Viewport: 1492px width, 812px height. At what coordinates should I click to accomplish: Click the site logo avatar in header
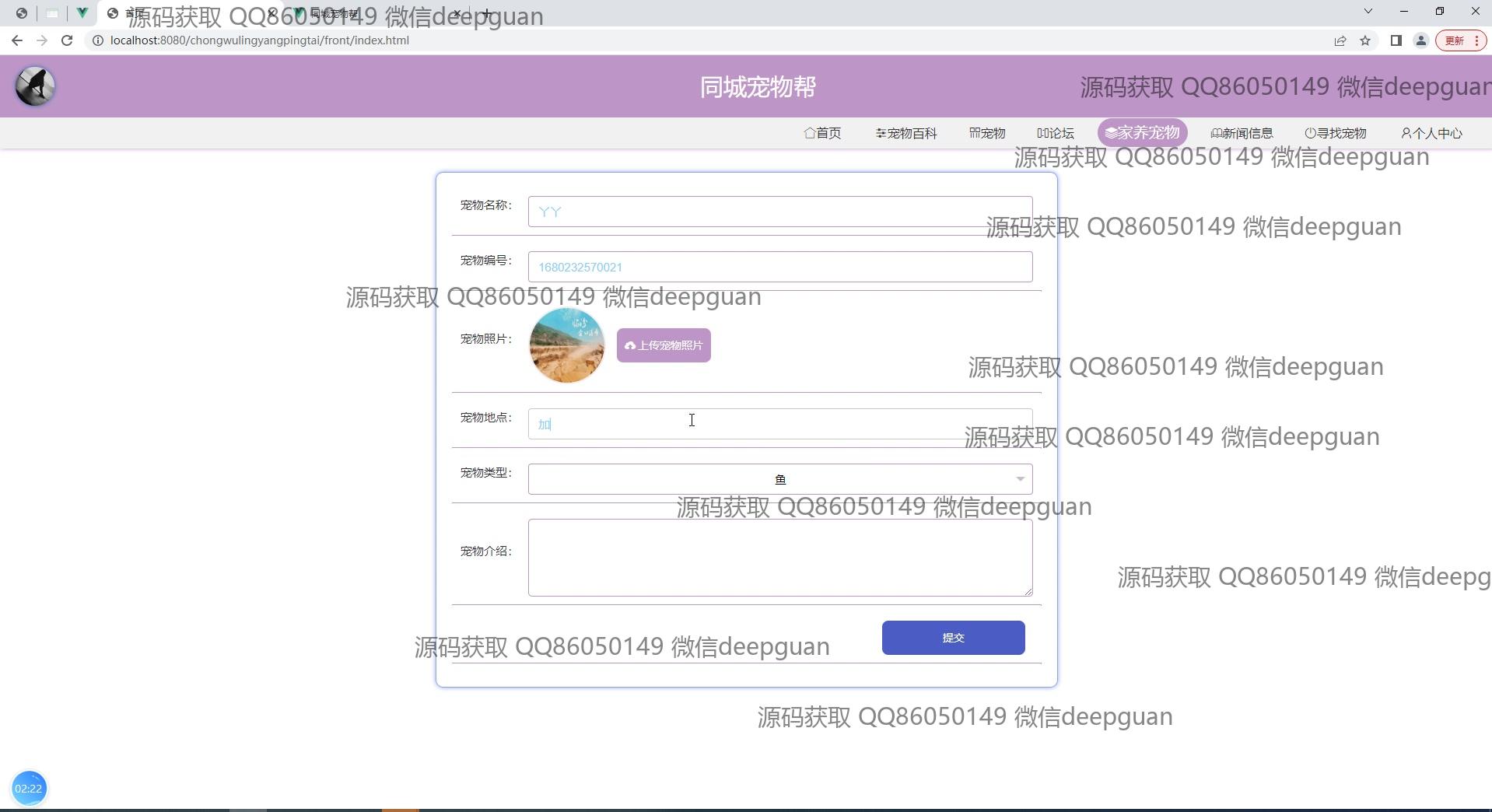coord(35,86)
